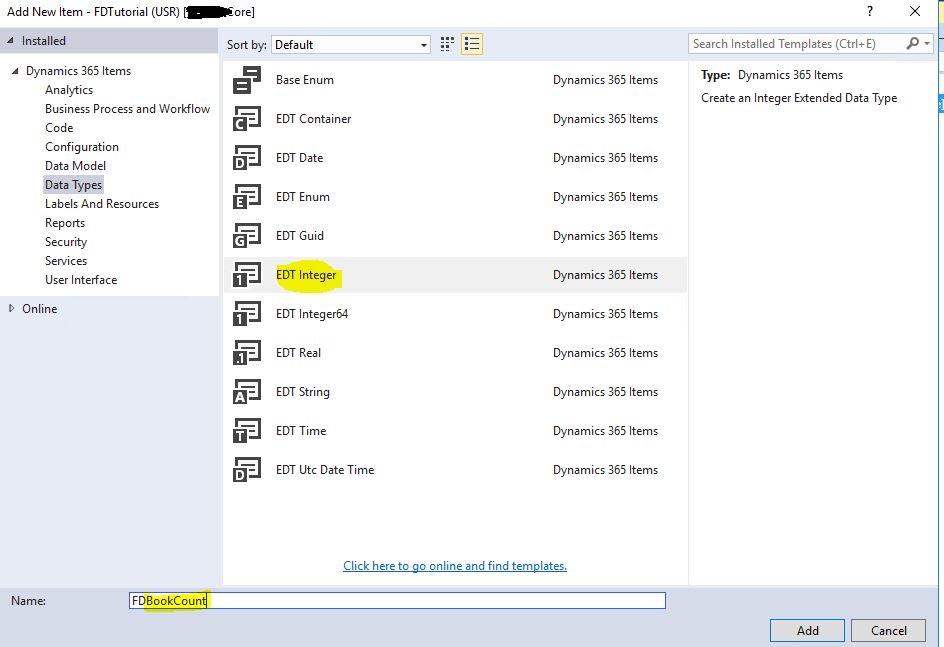
Task: Select the EDT String row text
Action: coord(303,392)
